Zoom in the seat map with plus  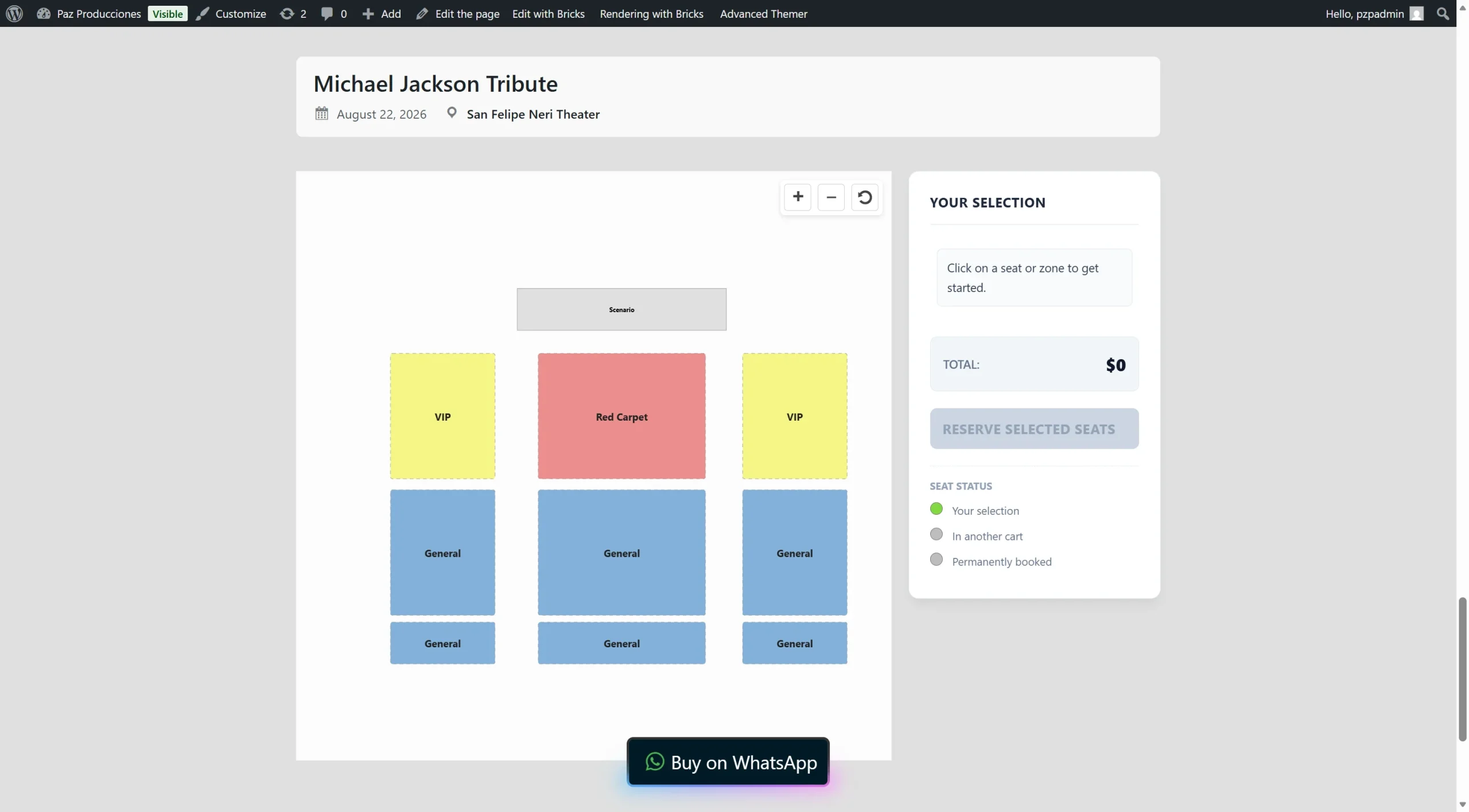click(798, 197)
